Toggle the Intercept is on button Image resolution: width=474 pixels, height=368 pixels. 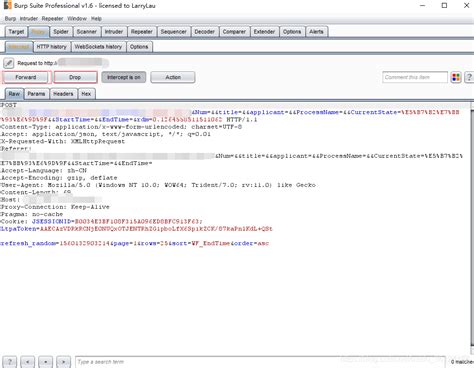point(124,77)
